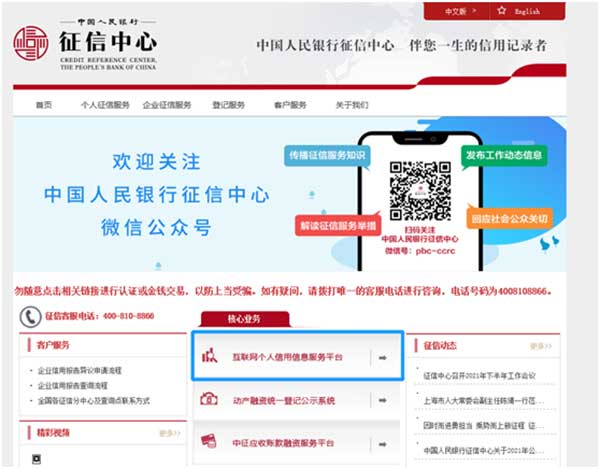
Task: Open news item starting 上海市人大常委会副主任
Action: tap(484, 401)
